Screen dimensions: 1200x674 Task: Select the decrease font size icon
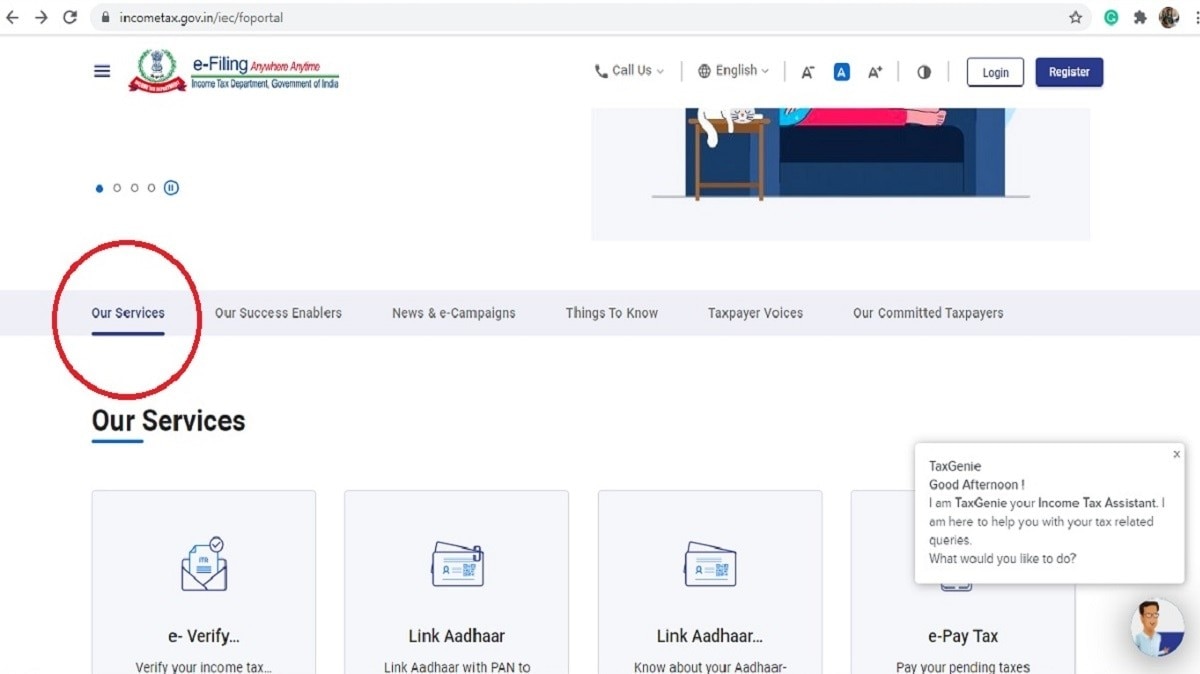807,71
